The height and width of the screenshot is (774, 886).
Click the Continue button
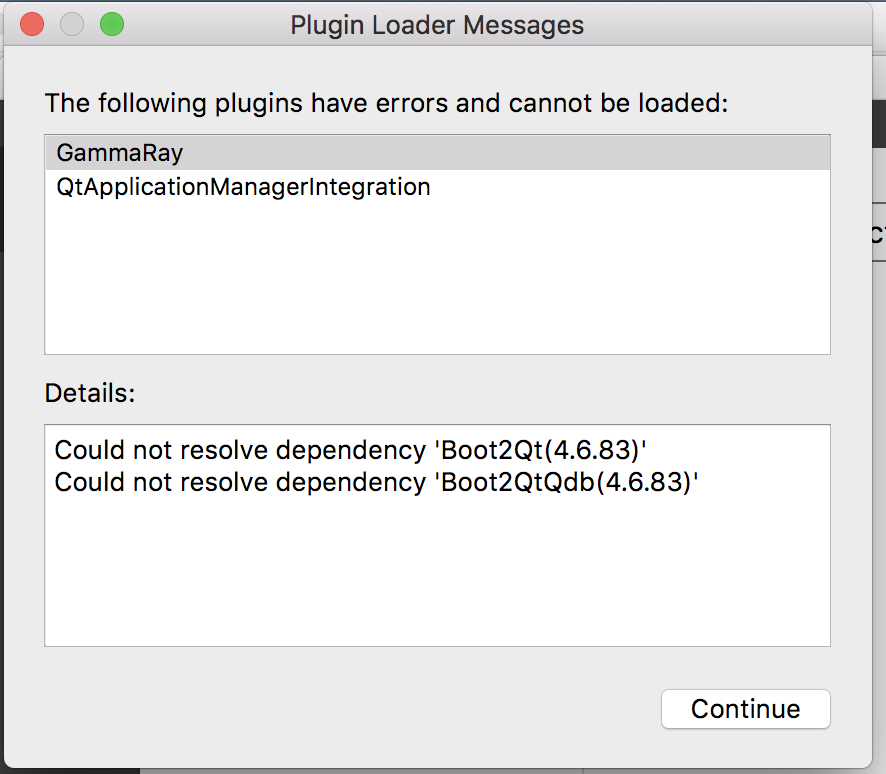pyautogui.click(x=745, y=709)
